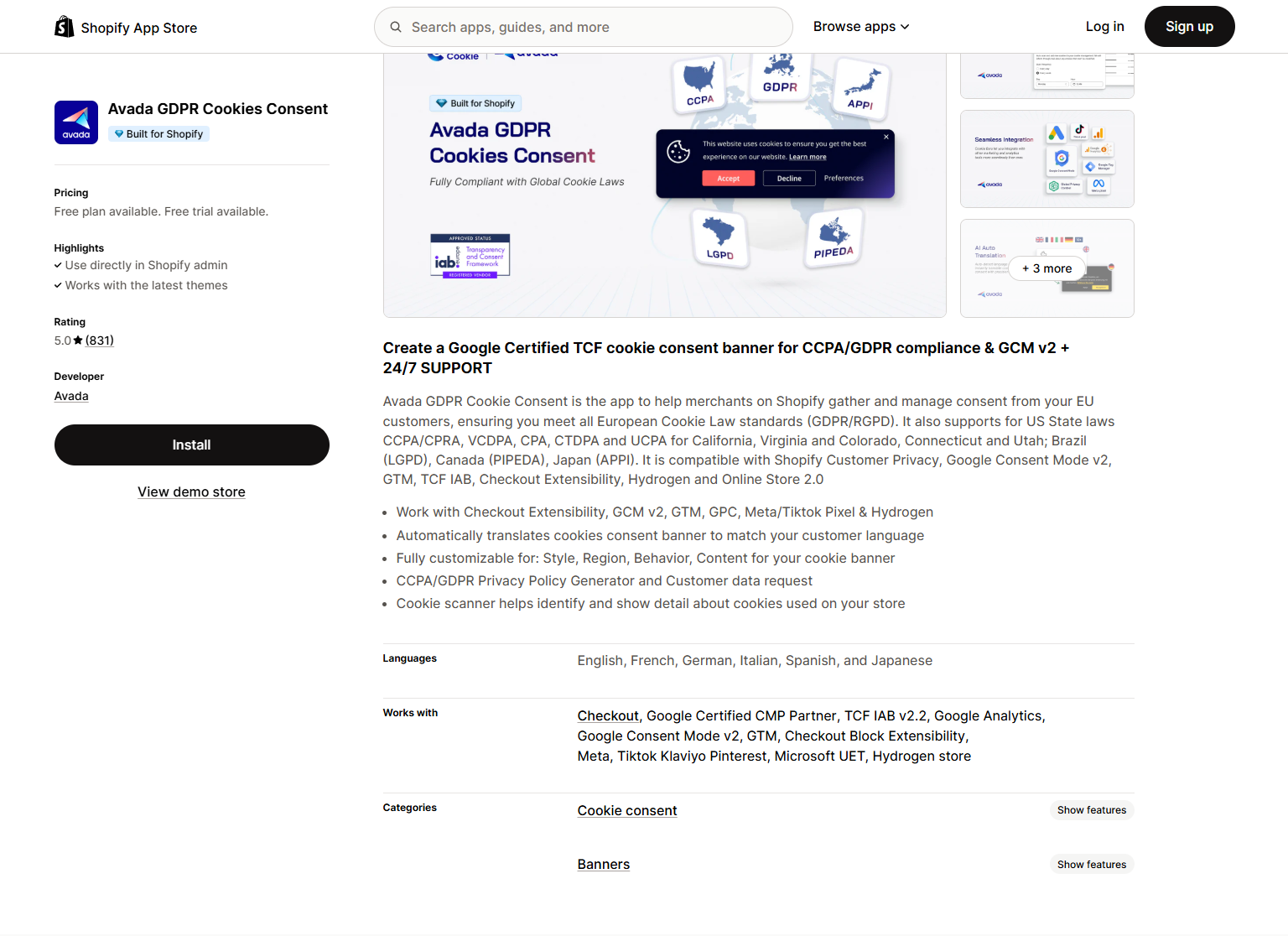1288x936 pixels.
Task: Click the close X on cookie banner preview
Action: tap(886, 137)
